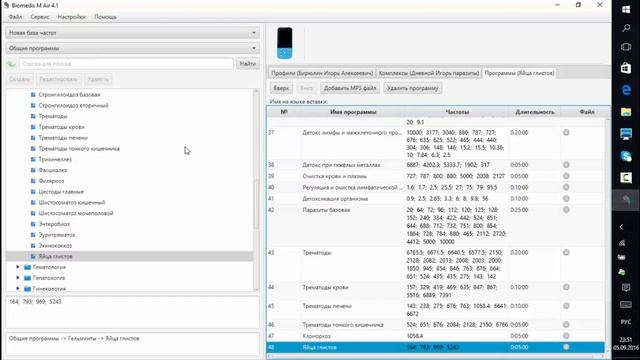
Task: Click the icon beside Эуритрематоз item
Action: coord(33,235)
